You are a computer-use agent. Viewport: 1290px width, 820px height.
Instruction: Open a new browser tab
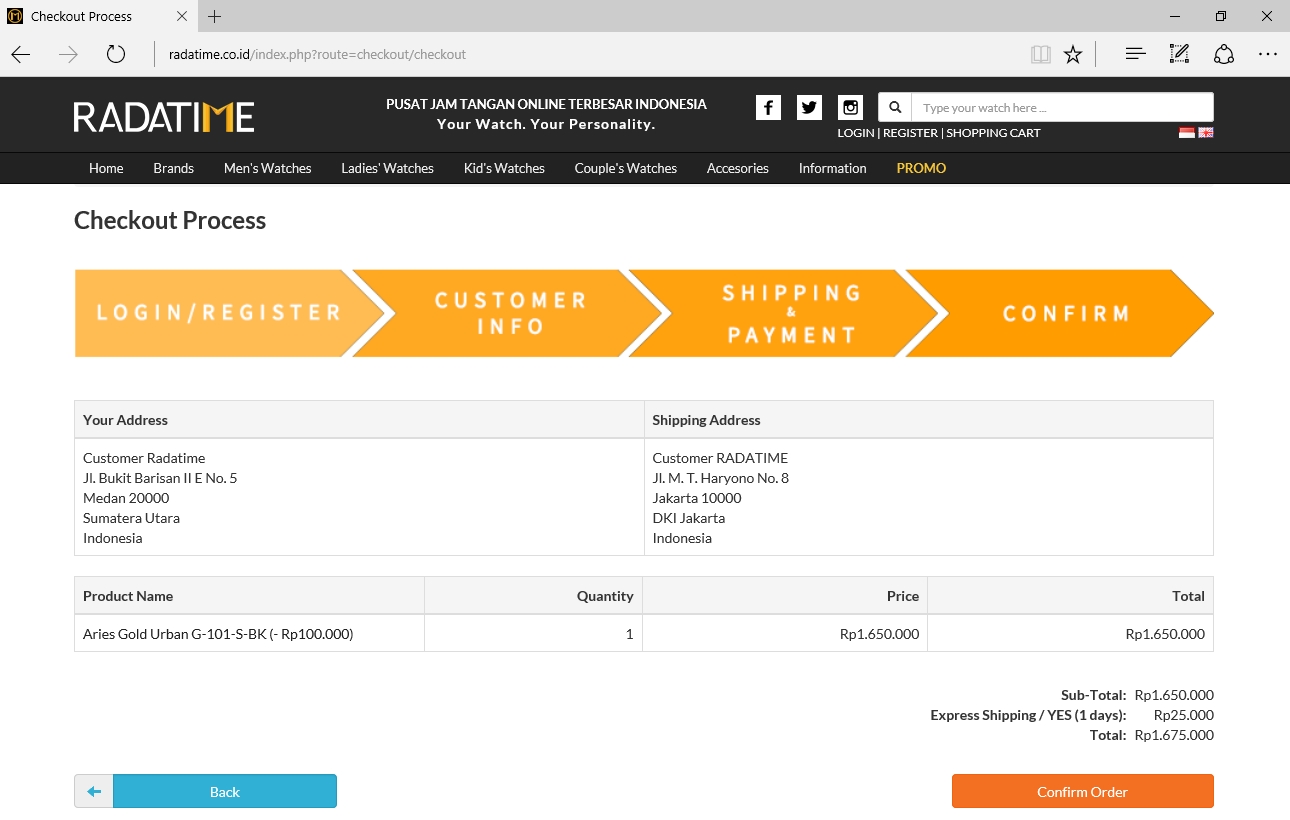(215, 16)
